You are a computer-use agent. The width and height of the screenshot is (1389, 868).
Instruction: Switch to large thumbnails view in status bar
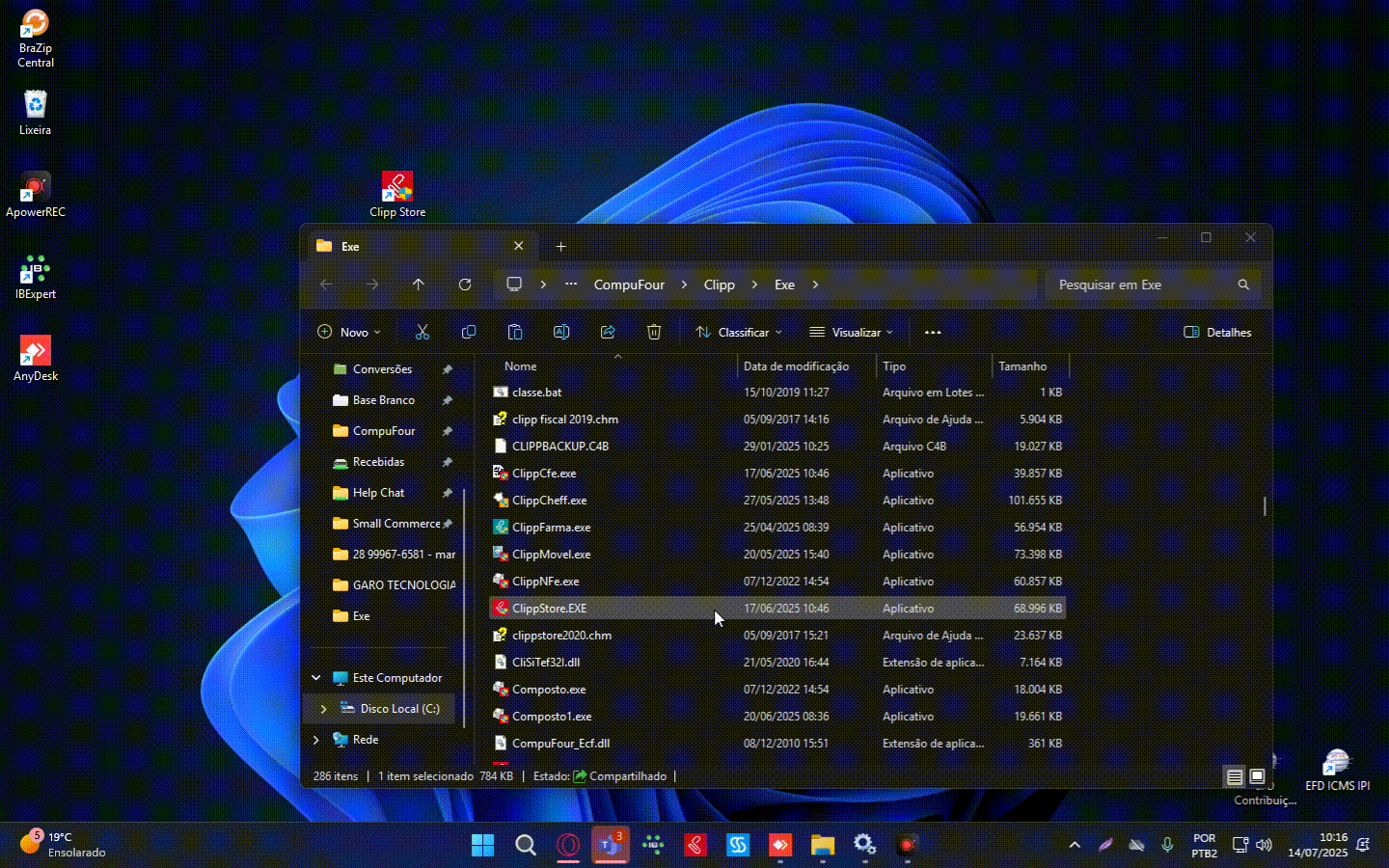click(x=1257, y=776)
